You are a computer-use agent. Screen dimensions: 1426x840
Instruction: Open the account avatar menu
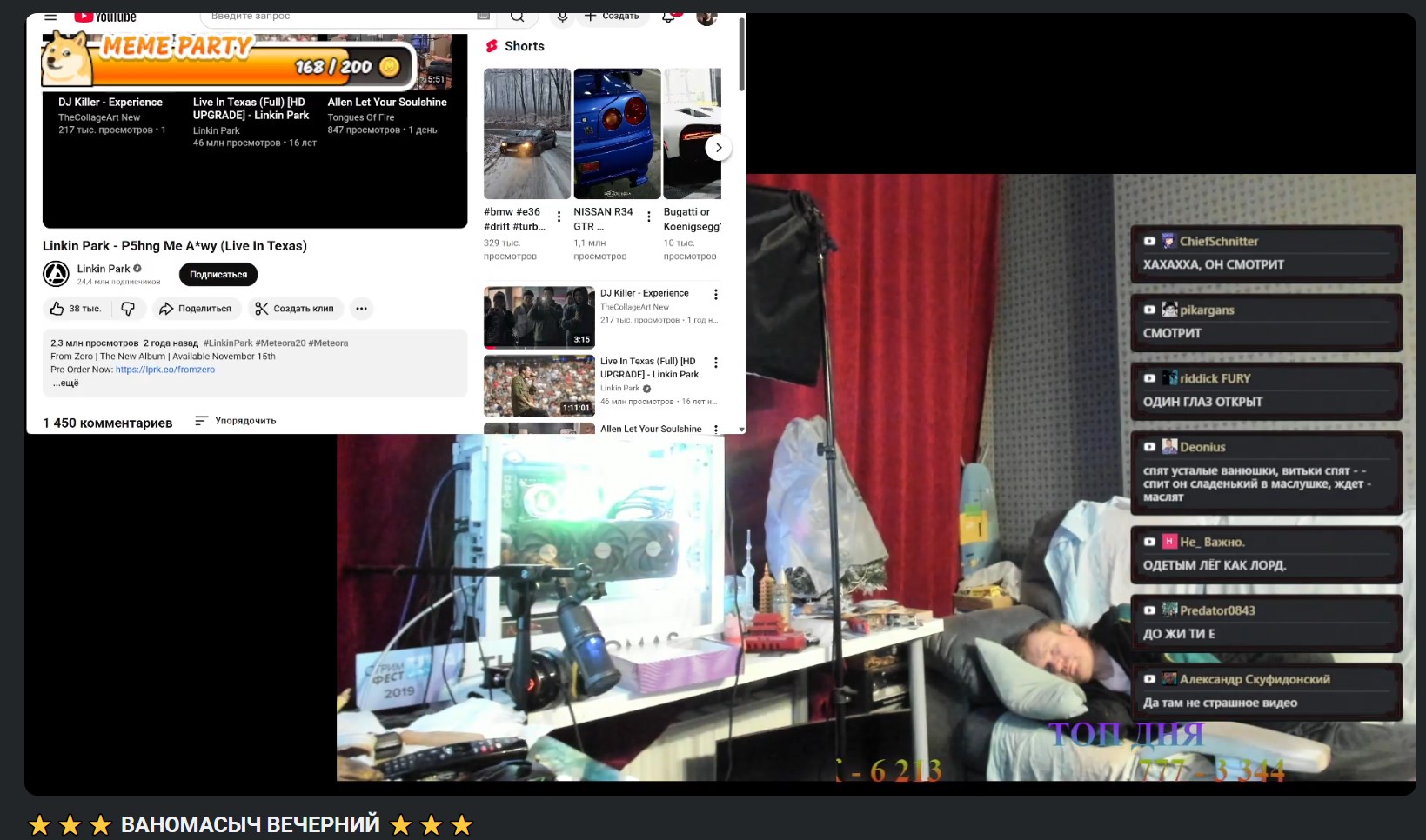coord(706,17)
